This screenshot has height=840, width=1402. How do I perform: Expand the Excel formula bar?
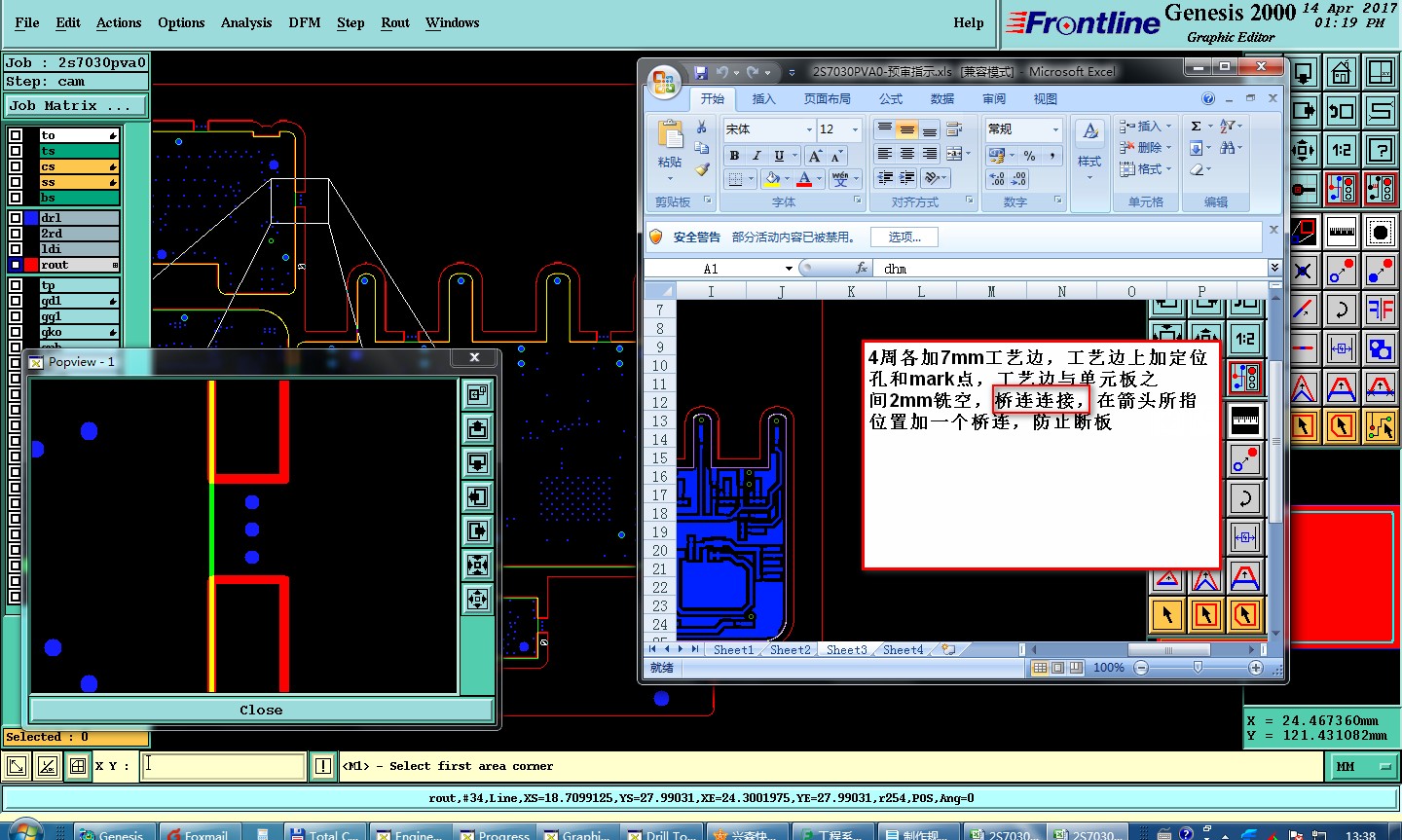(x=1274, y=268)
